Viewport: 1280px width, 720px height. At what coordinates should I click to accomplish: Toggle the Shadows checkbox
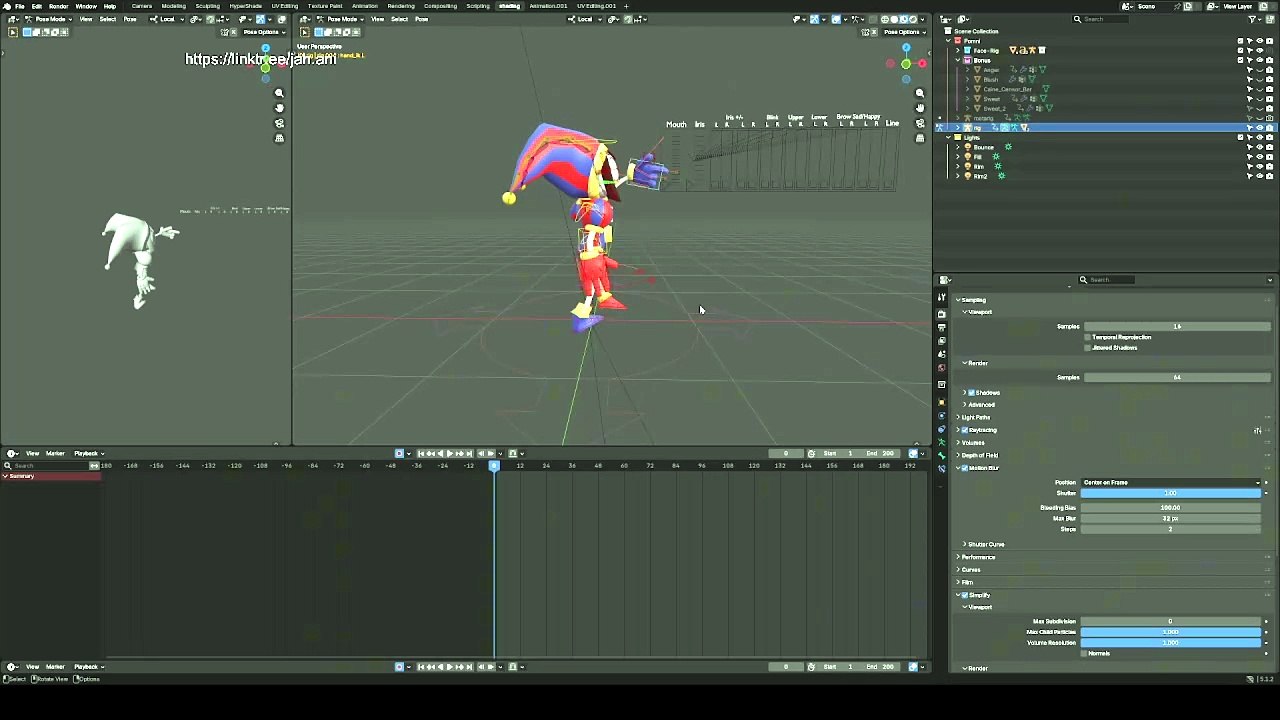pos(971,393)
